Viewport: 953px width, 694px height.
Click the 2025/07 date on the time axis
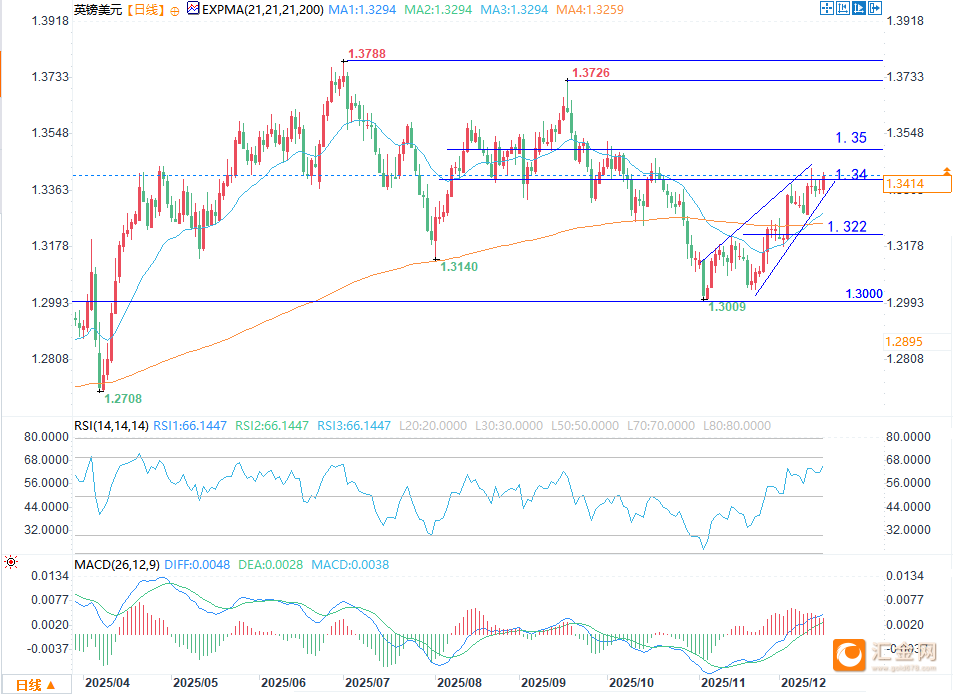(367, 682)
